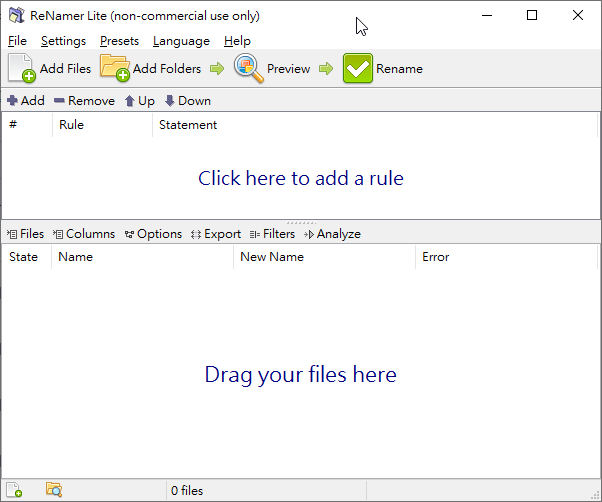Click the Error column header
The height and width of the screenshot is (502, 602).
click(x=506, y=256)
